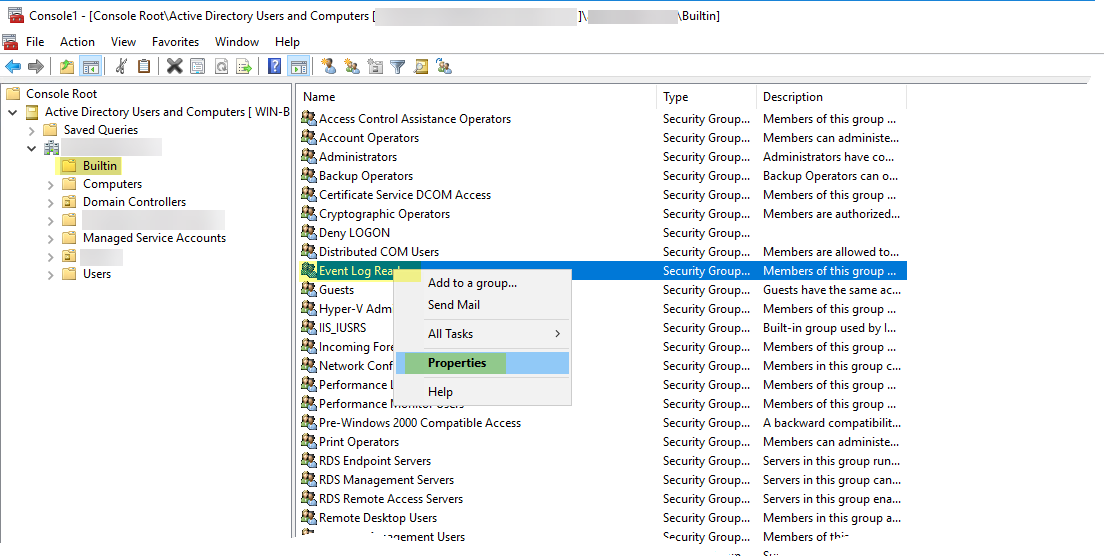Expand the Domain Controllers tree node

(x=51, y=202)
